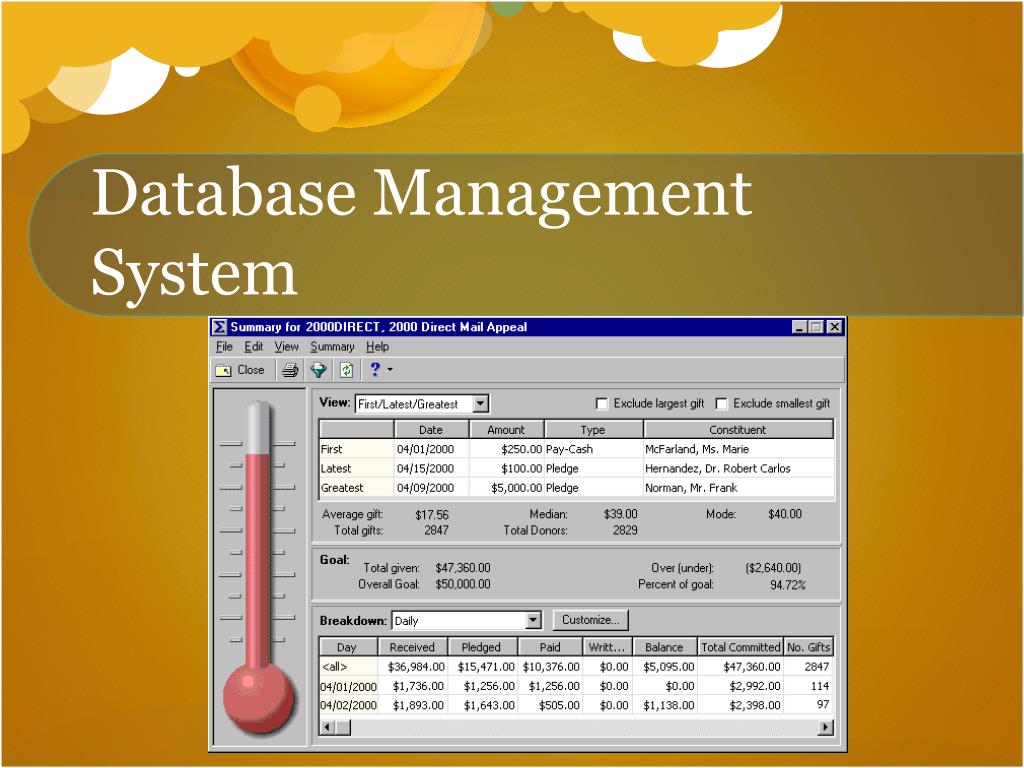Click the Paid column header
Viewport: 1024px width, 768px height.
pyautogui.click(x=550, y=647)
